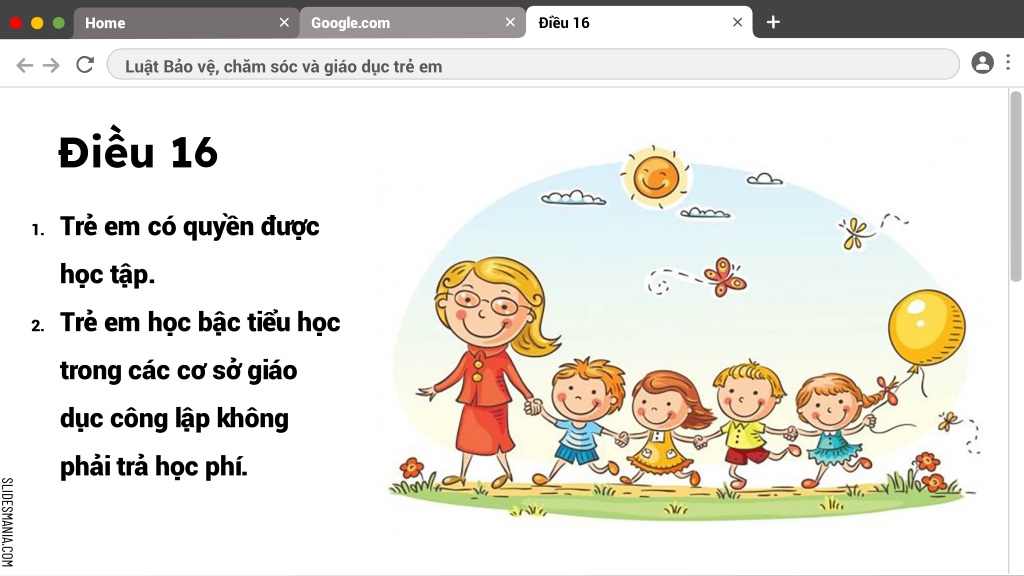Close the Google.com tab with its X
Screen dimensions: 1024x576
[510, 22]
